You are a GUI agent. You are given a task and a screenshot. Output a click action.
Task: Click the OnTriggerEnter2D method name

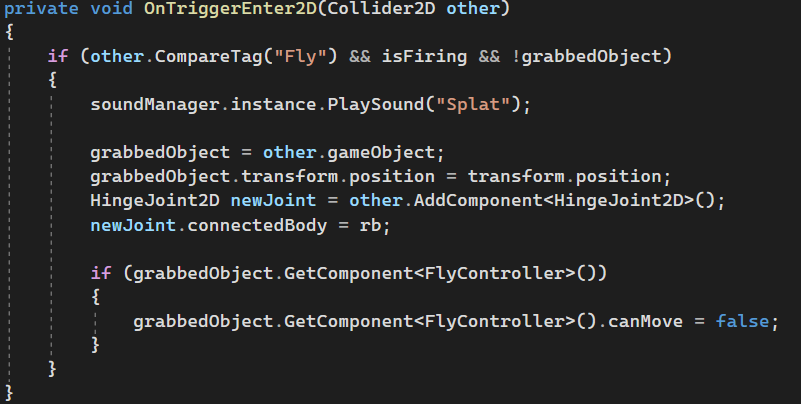[230, 9]
